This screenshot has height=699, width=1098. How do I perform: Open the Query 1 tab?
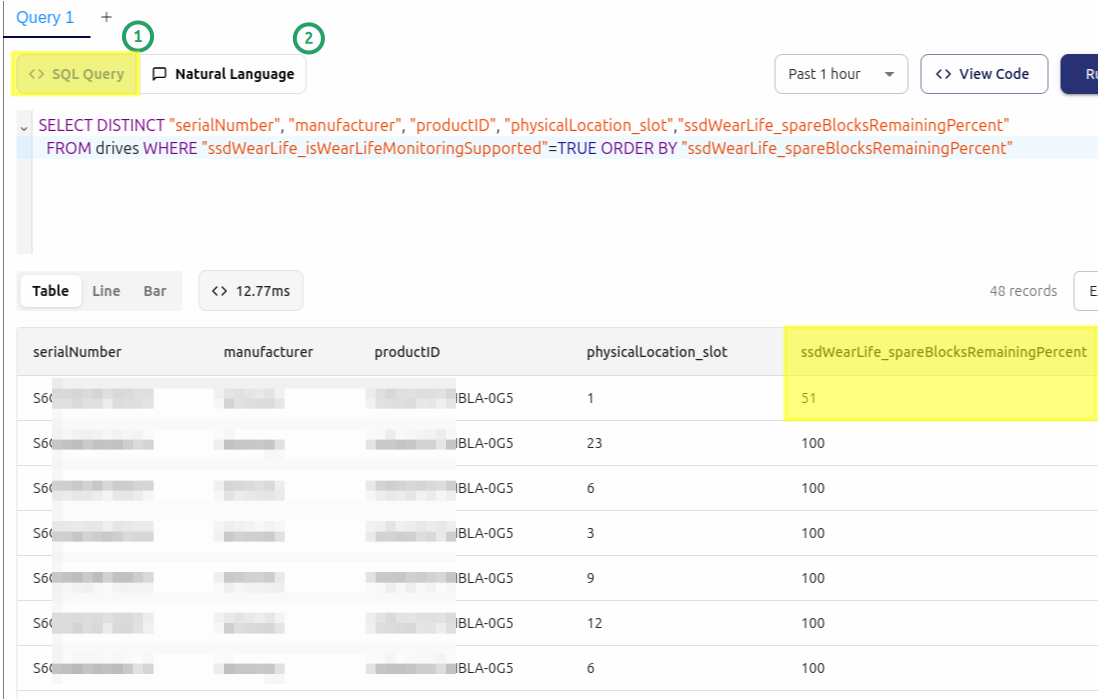point(45,18)
